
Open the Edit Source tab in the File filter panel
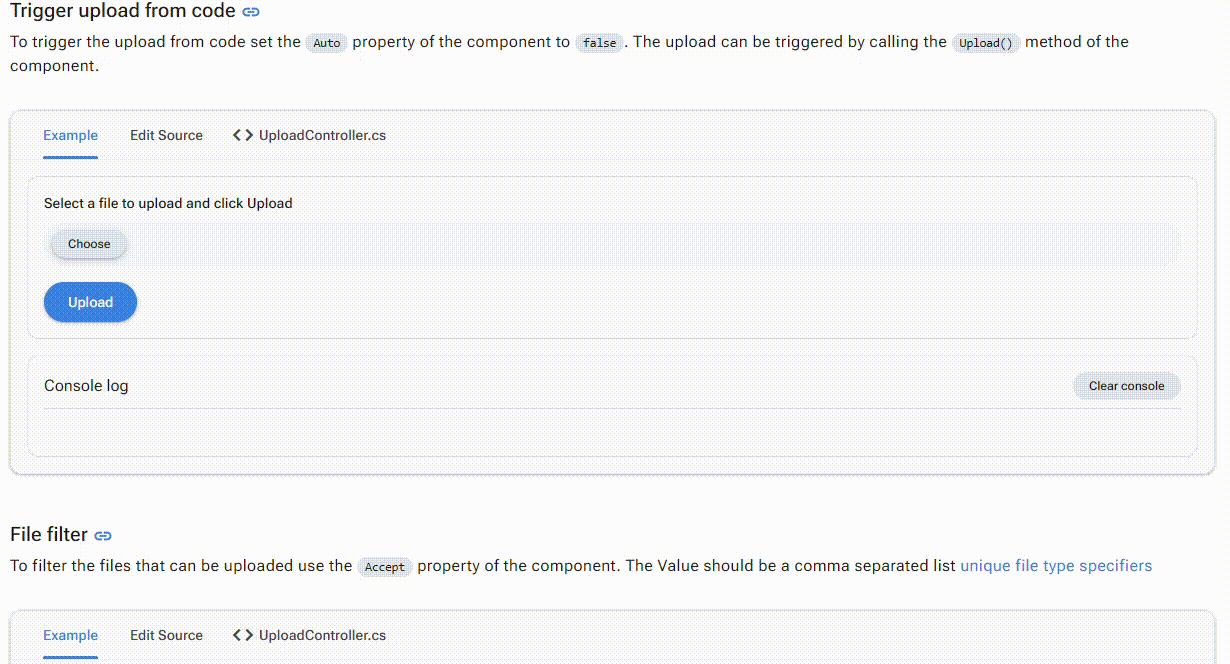point(166,635)
